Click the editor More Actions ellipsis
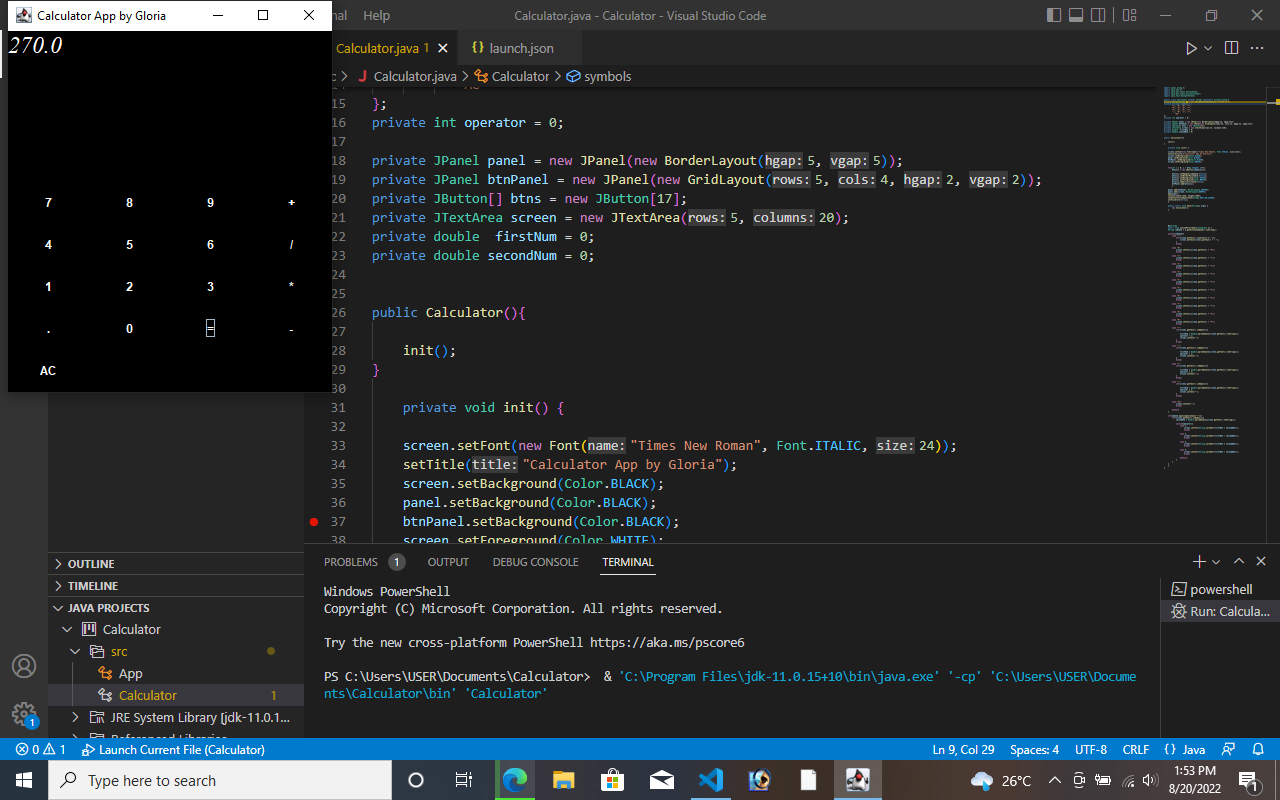Image resolution: width=1280 pixels, height=800 pixels. click(1257, 47)
